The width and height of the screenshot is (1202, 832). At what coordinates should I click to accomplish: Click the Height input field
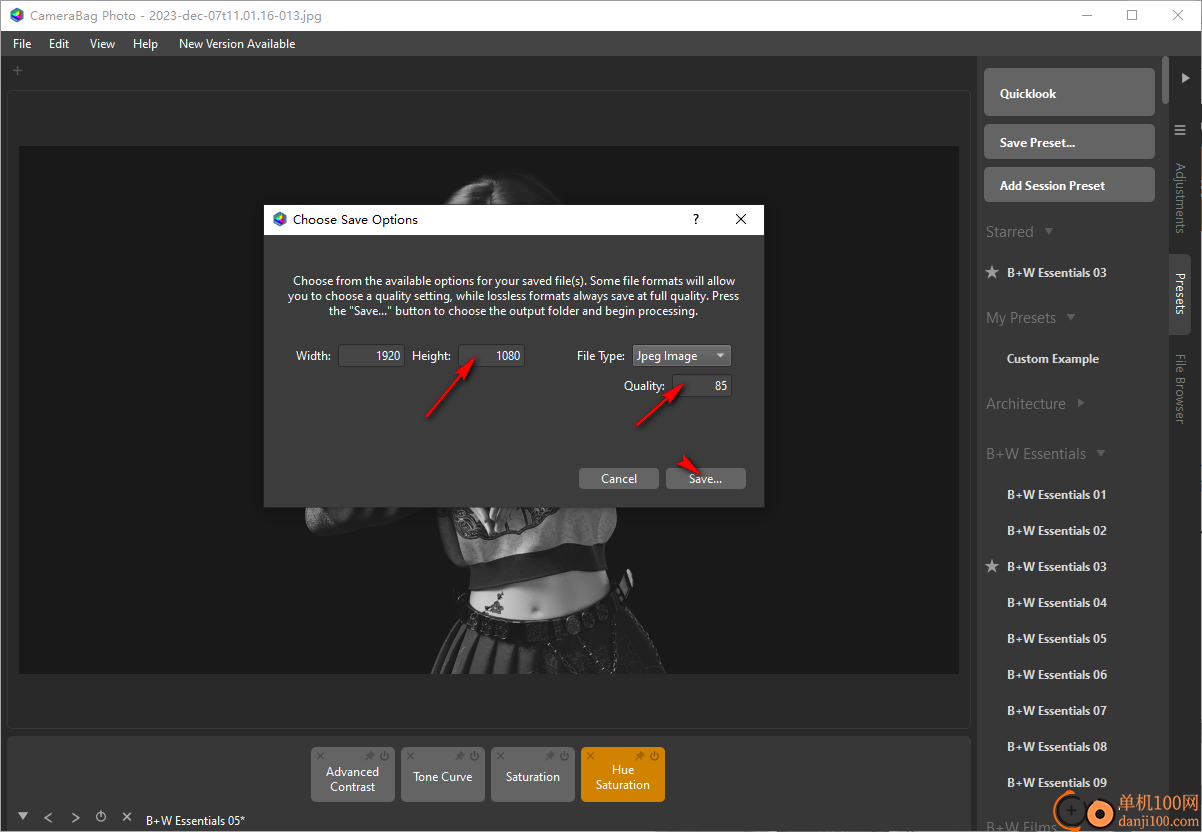click(491, 356)
